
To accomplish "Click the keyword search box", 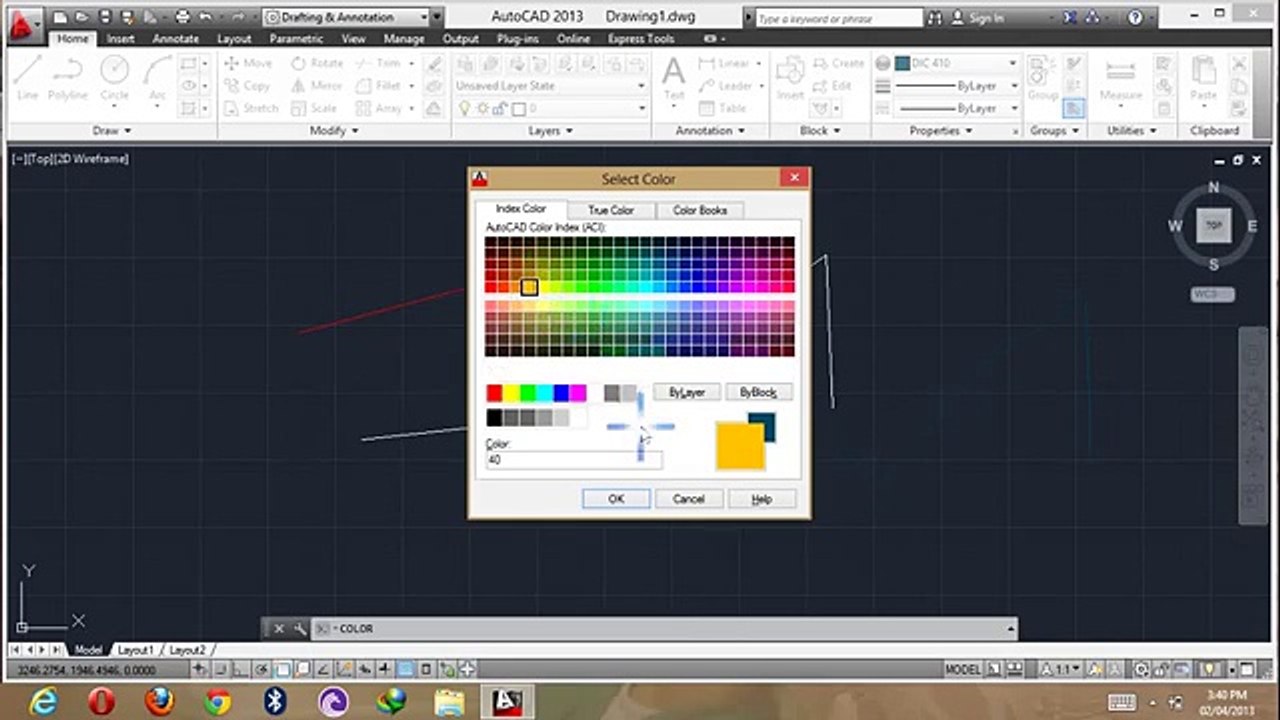I will [838, 18].
